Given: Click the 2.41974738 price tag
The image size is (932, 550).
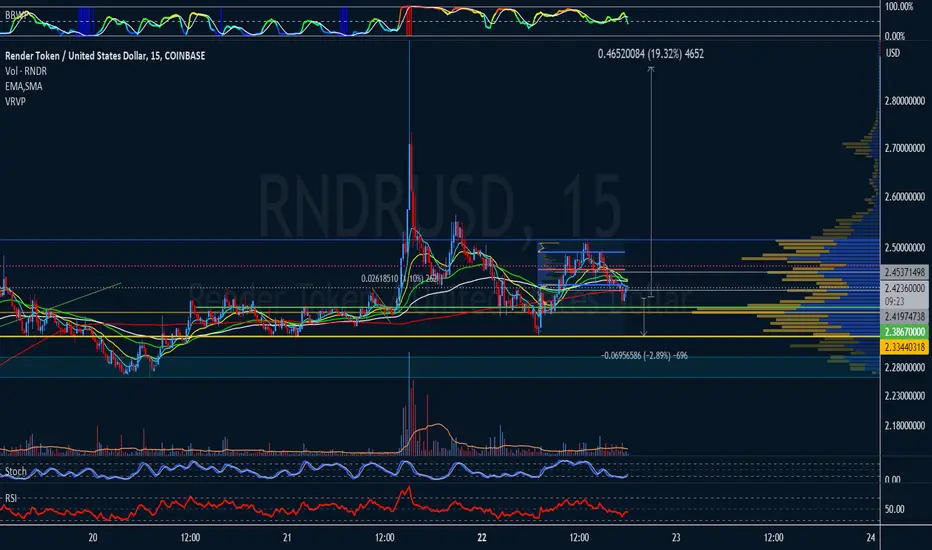Looking at the screenshot, I should [904, 316].
